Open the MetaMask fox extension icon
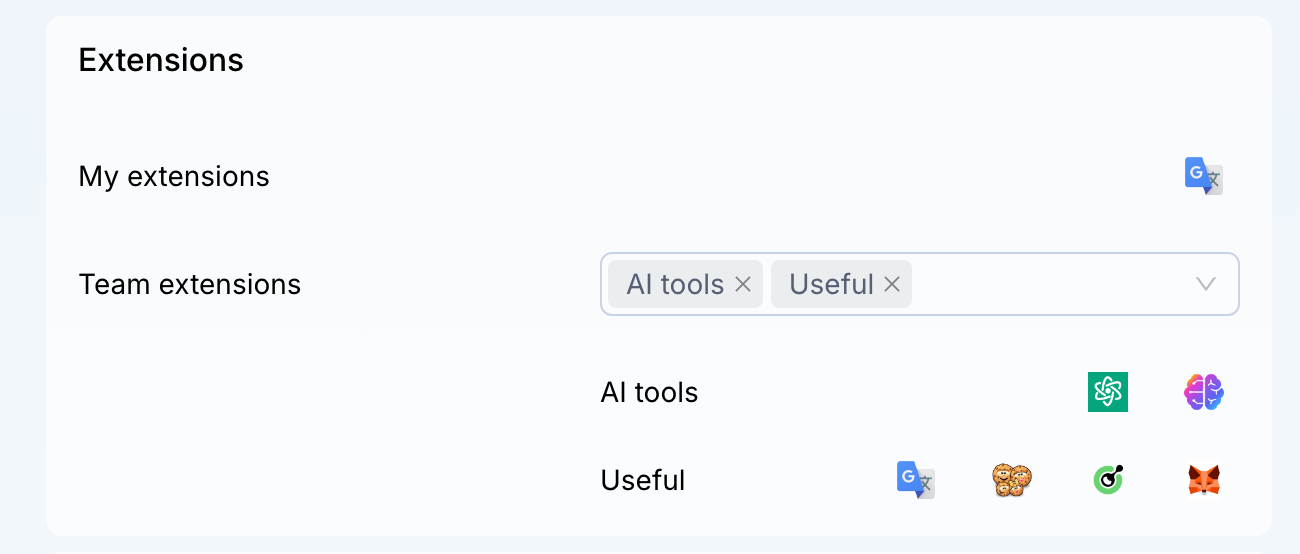 click(1204, 480)
